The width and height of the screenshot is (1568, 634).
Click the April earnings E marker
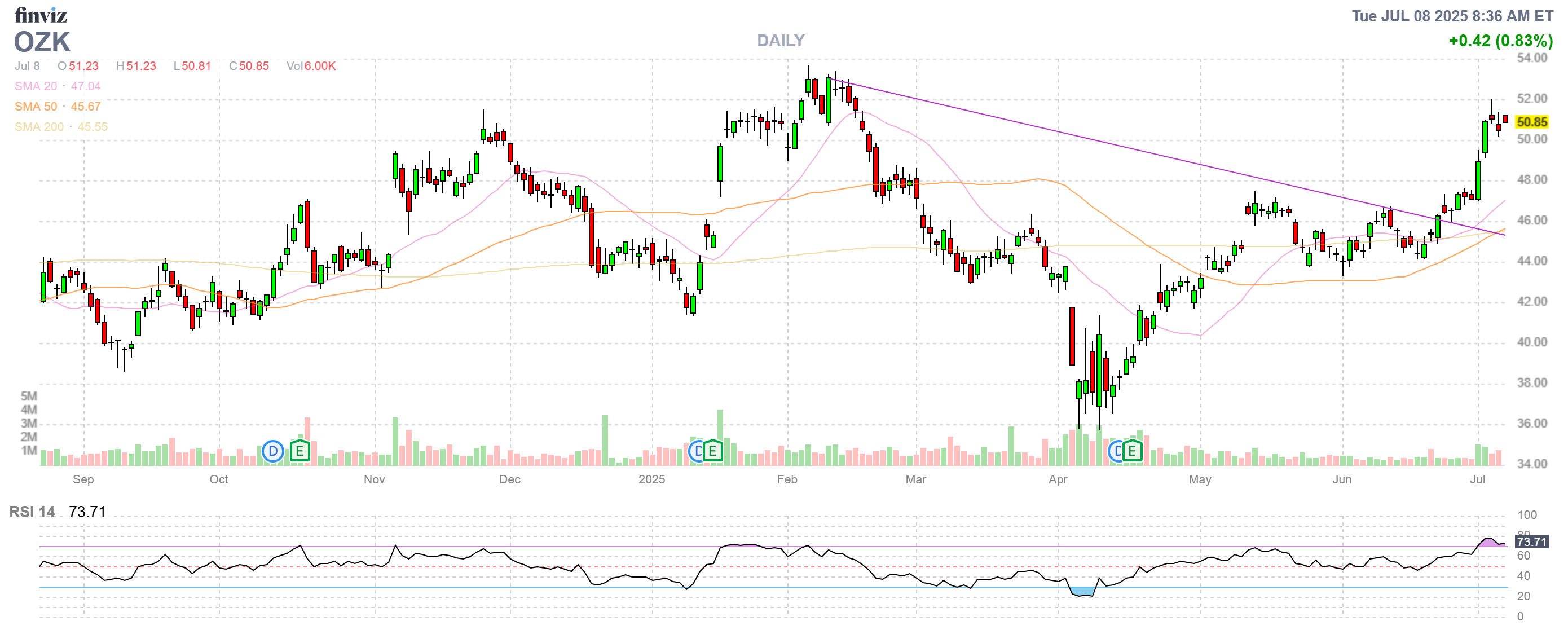1132,451
